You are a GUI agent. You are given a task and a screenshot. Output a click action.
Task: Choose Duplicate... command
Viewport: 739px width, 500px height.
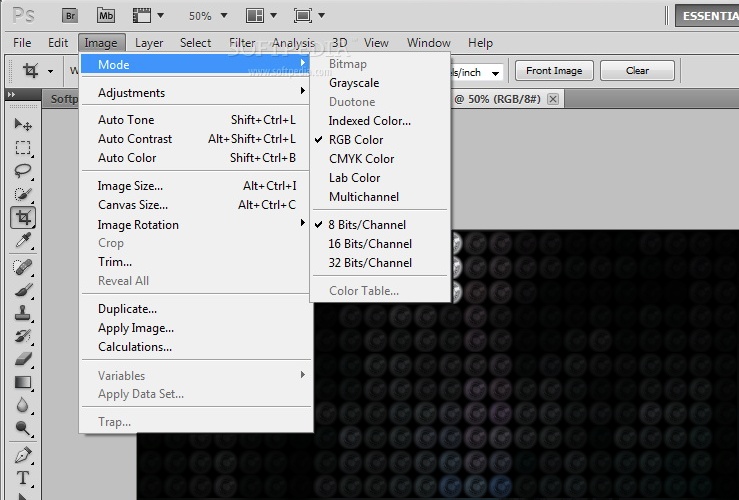pos(196,309)
